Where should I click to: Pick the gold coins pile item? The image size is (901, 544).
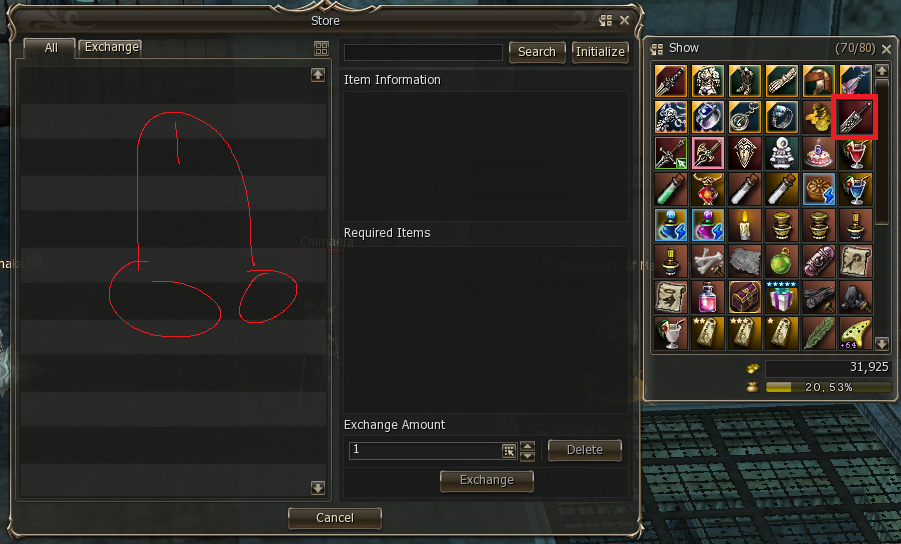point(817,117)
